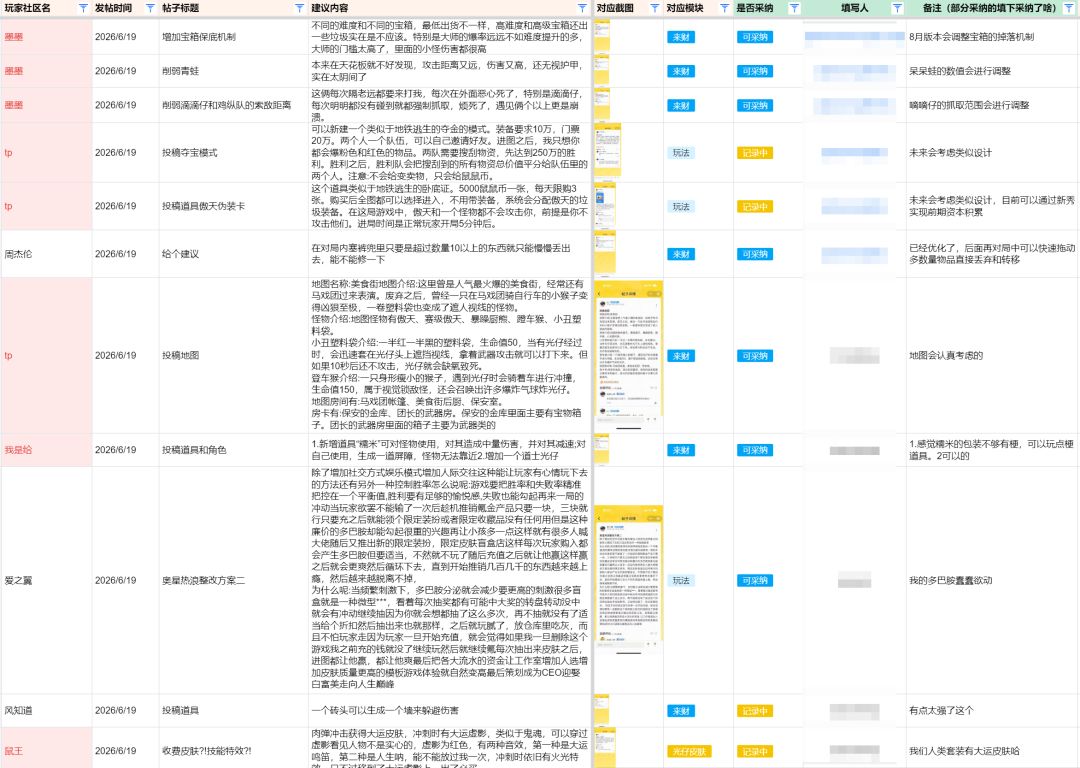
Task: Open screenshot thumbnail in 增加宝箱保底机制 row
Action: pyautogui.click(x=602, y=35)
